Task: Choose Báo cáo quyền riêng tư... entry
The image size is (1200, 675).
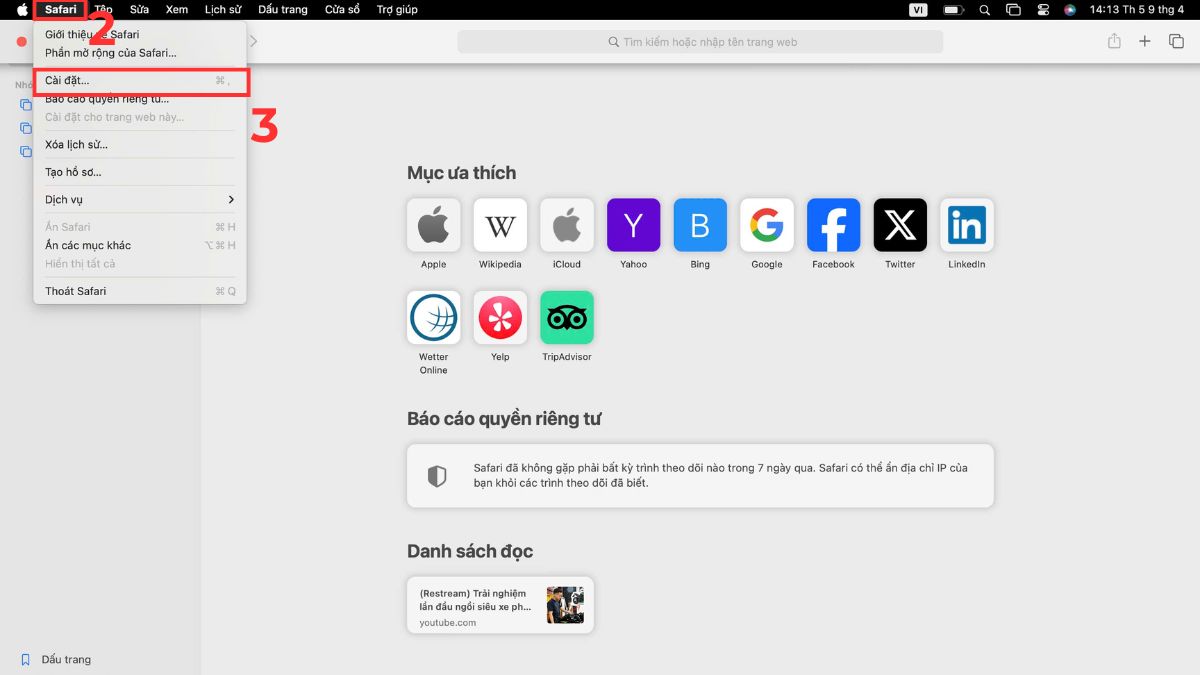Action: point(107,99)
